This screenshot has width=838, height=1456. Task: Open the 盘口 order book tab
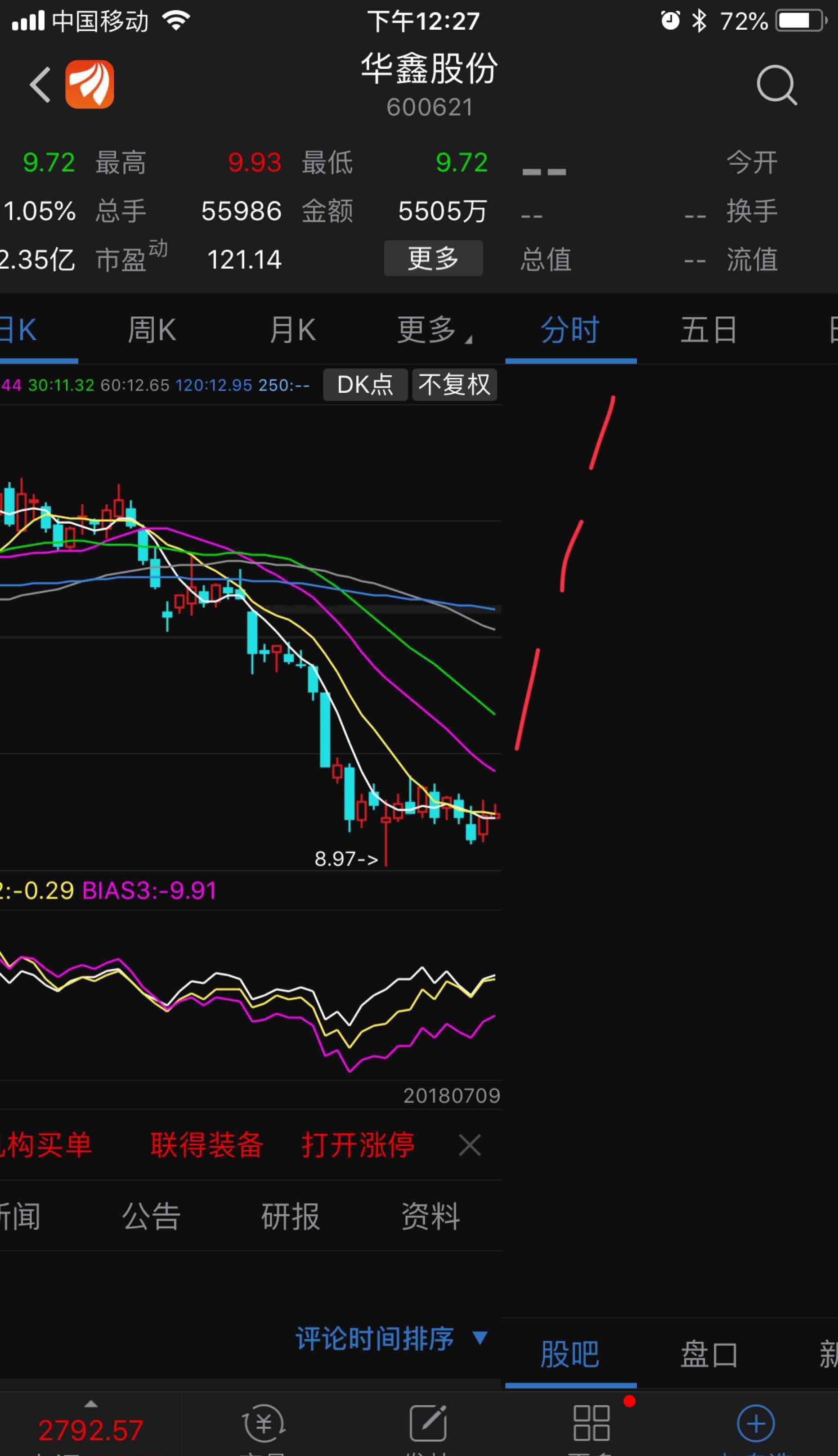[x=708, y=1354]
